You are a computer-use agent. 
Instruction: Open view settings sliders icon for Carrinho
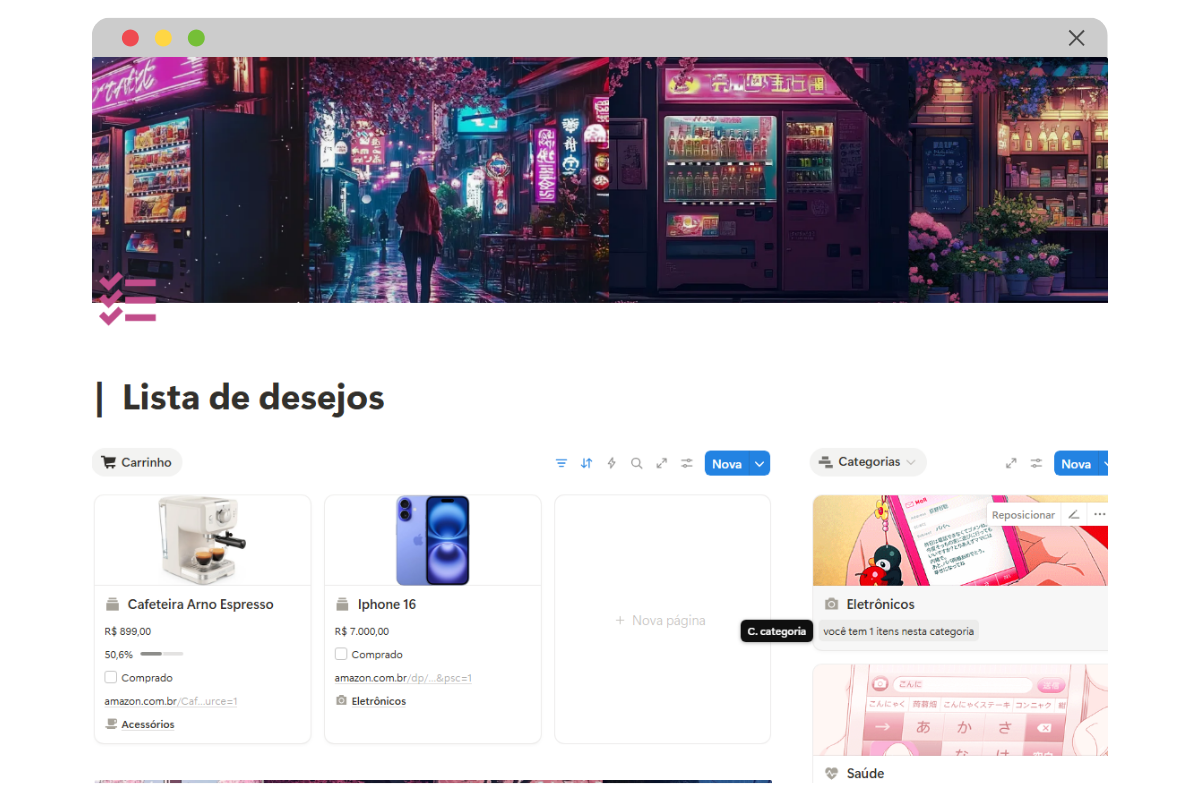[x=686, y=463]
